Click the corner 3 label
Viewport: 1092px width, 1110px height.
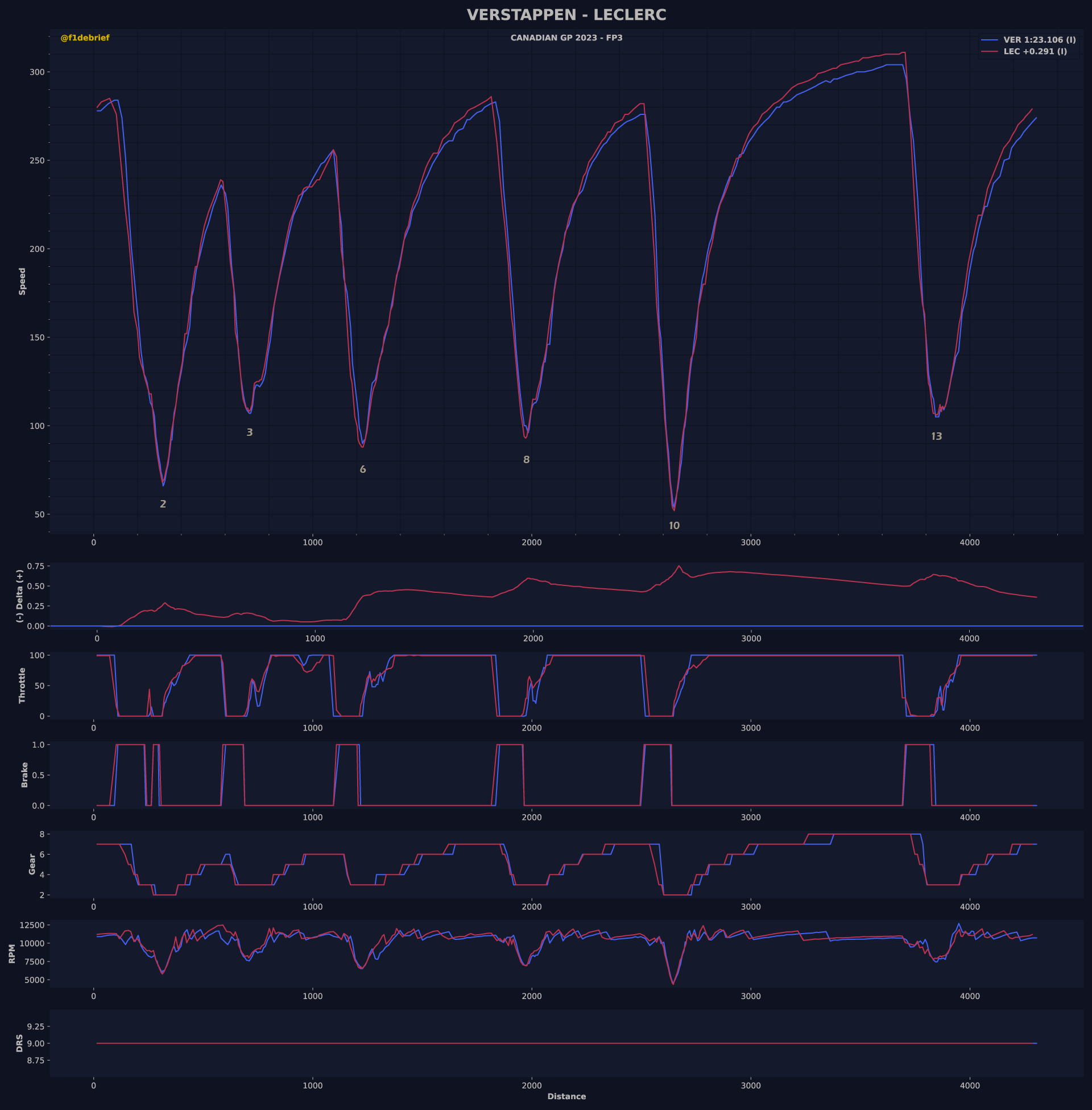click(250, 432)
